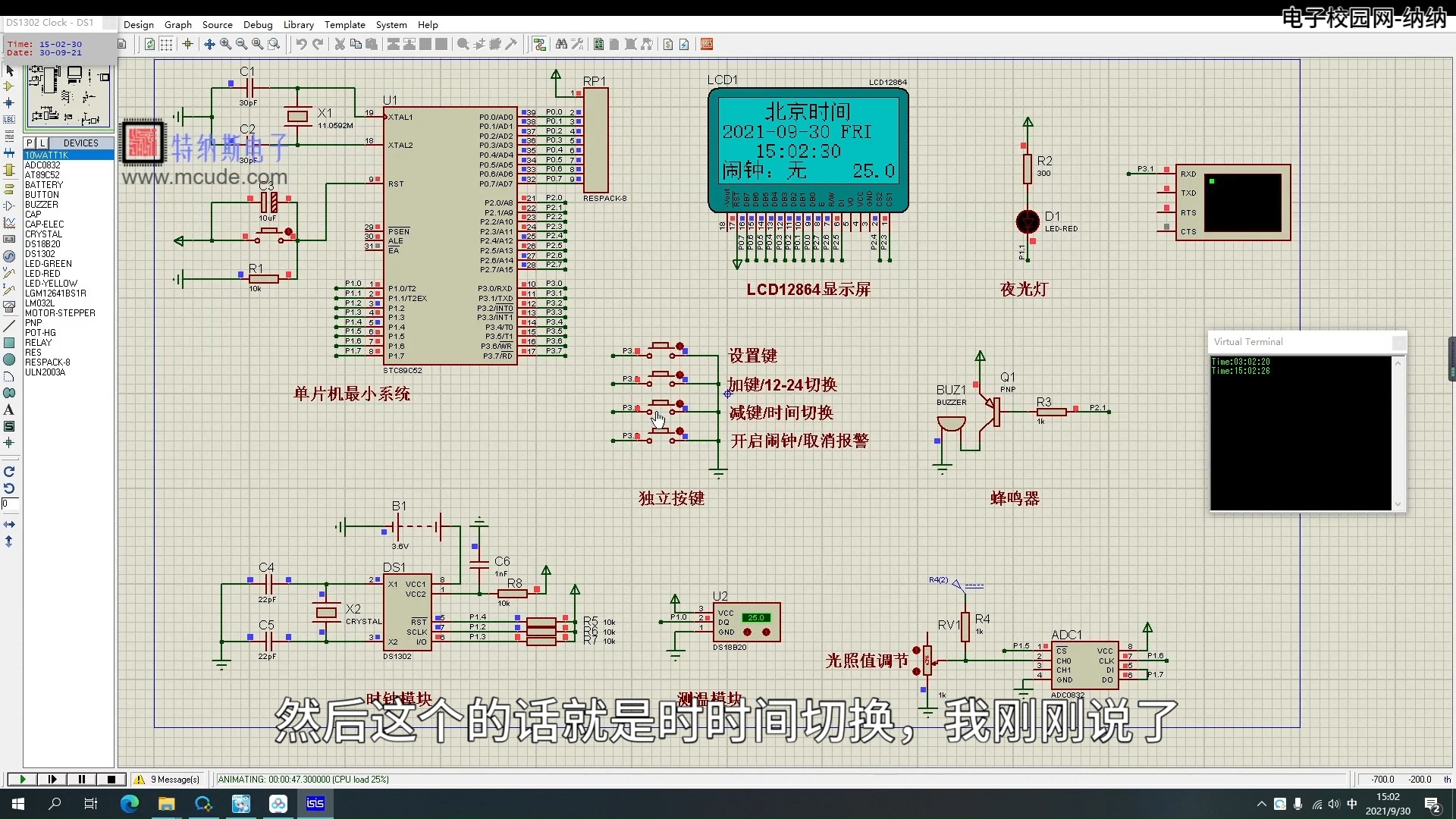Open ARES PCB layout icon

point(706,44)
